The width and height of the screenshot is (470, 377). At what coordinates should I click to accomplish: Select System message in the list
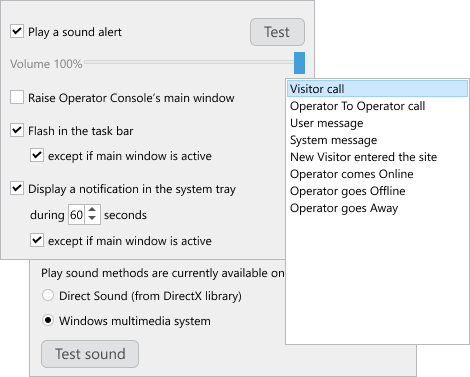377,140
